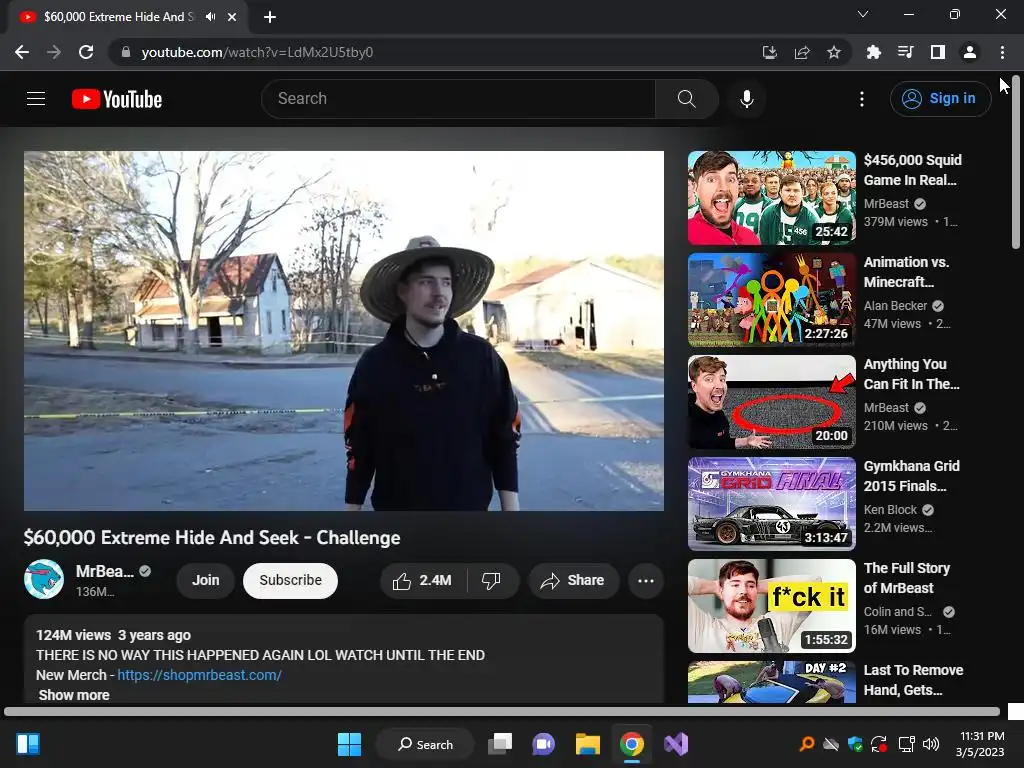The height and width of the screenshot is (768, 1024).
Task: Open the Chrome three-dot menu
Action: [x=1002, y=52]
